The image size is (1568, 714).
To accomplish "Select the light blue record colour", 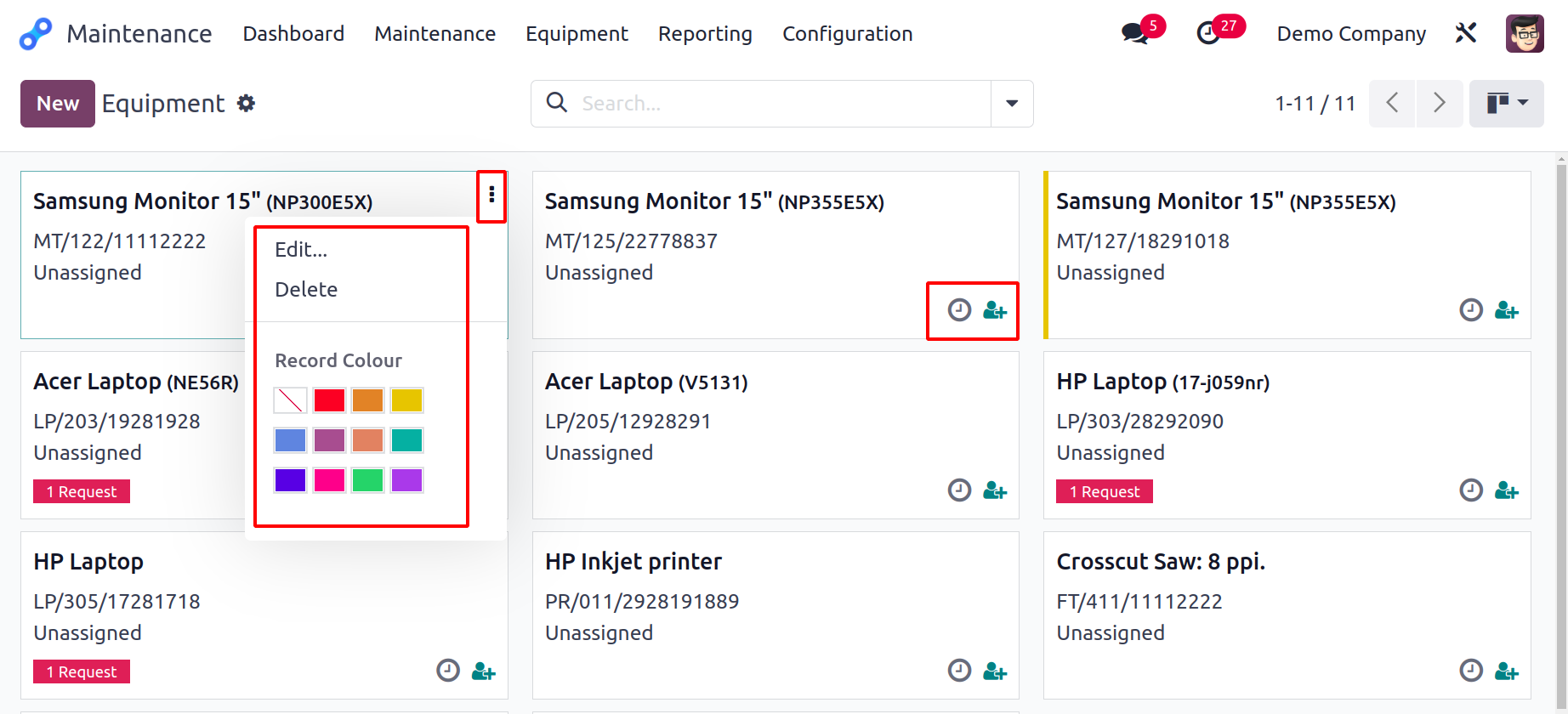I will click(290, 440).
